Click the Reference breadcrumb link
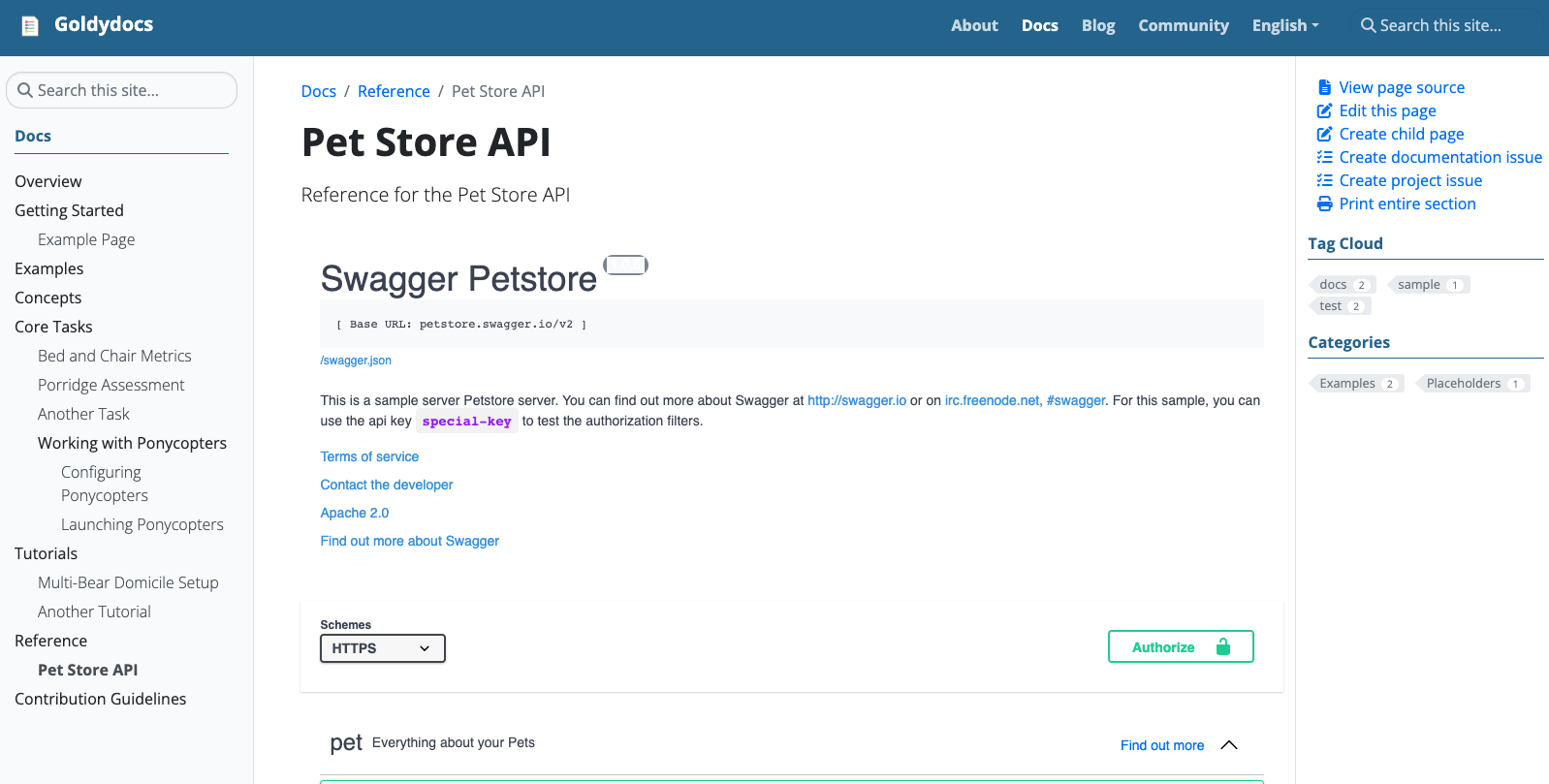Image resolution: width=1549 pixels, height=784 pixels. point(394,91)
